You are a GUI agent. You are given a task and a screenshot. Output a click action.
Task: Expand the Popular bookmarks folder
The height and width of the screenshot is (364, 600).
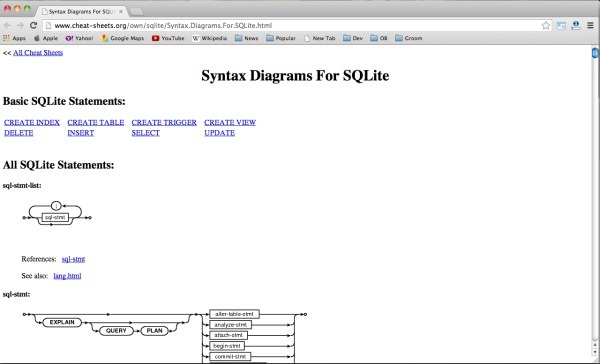tap(281, 38)
